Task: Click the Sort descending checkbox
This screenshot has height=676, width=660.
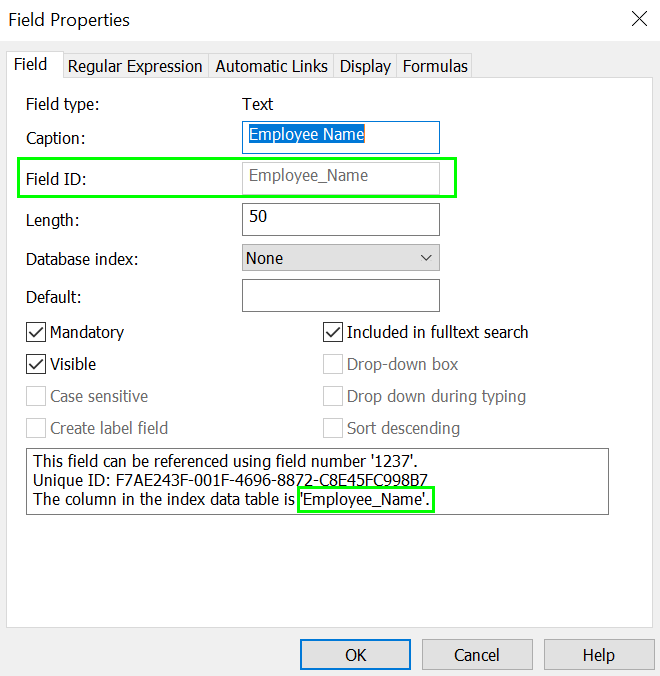Action: click(x=333, y=428)
